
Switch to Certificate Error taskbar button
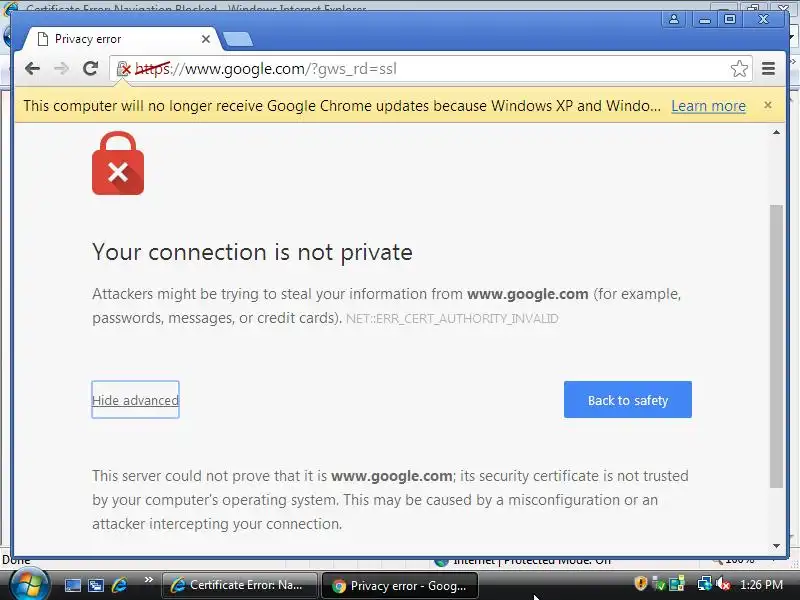[239, 585]
